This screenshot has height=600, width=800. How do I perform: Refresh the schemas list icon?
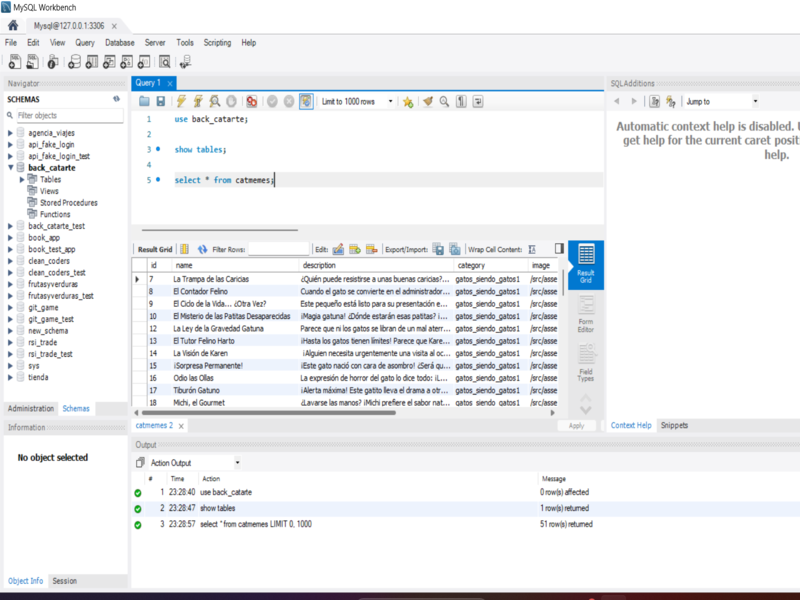point(117,99)
